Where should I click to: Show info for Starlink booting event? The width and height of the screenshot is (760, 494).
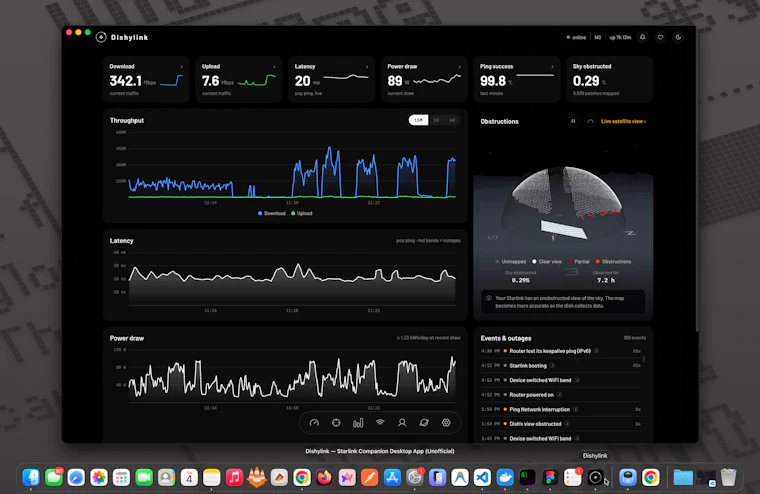pyautogui.click(x=552, y=366)
